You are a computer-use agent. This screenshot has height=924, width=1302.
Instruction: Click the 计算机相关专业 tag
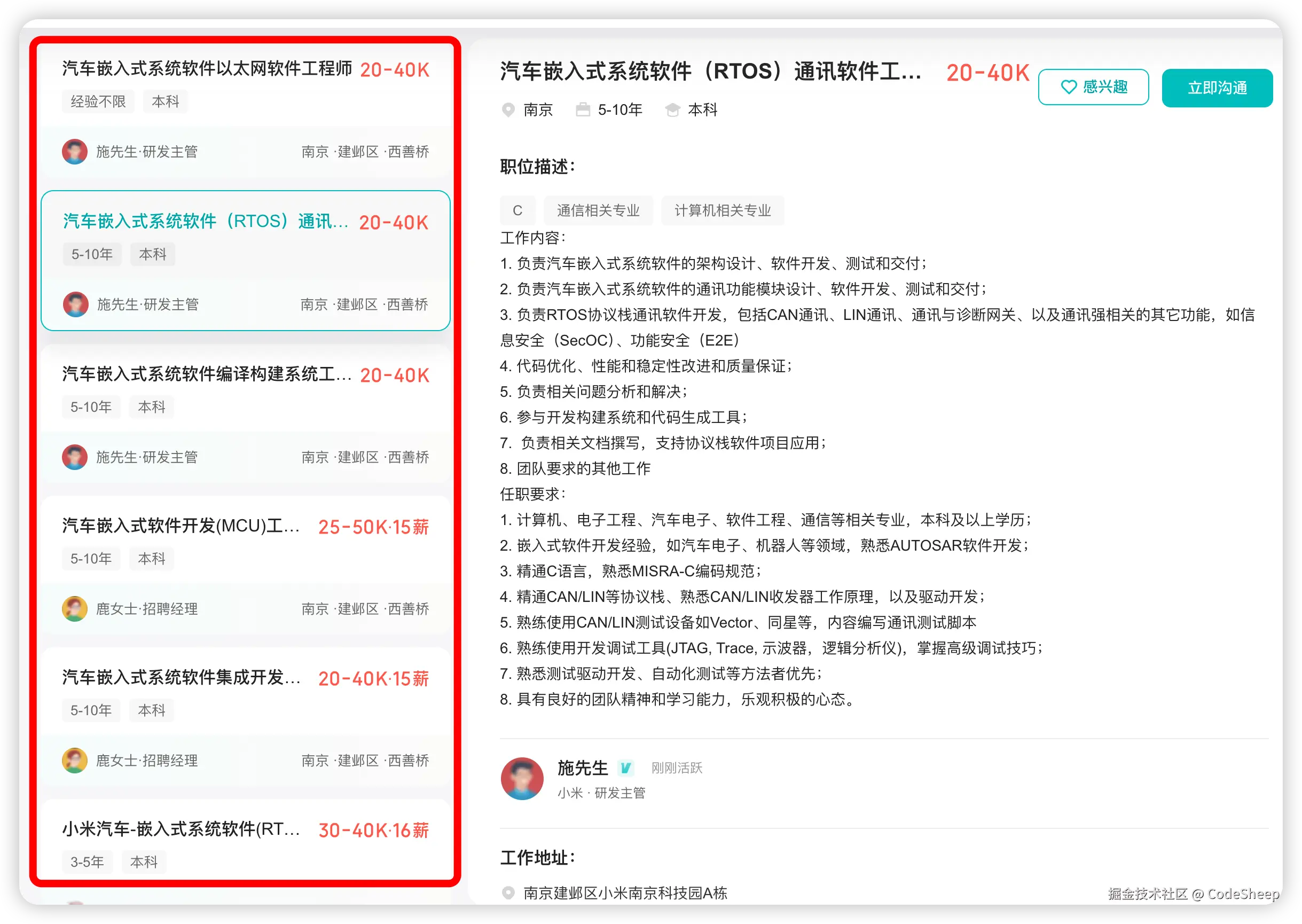(723, 210)
